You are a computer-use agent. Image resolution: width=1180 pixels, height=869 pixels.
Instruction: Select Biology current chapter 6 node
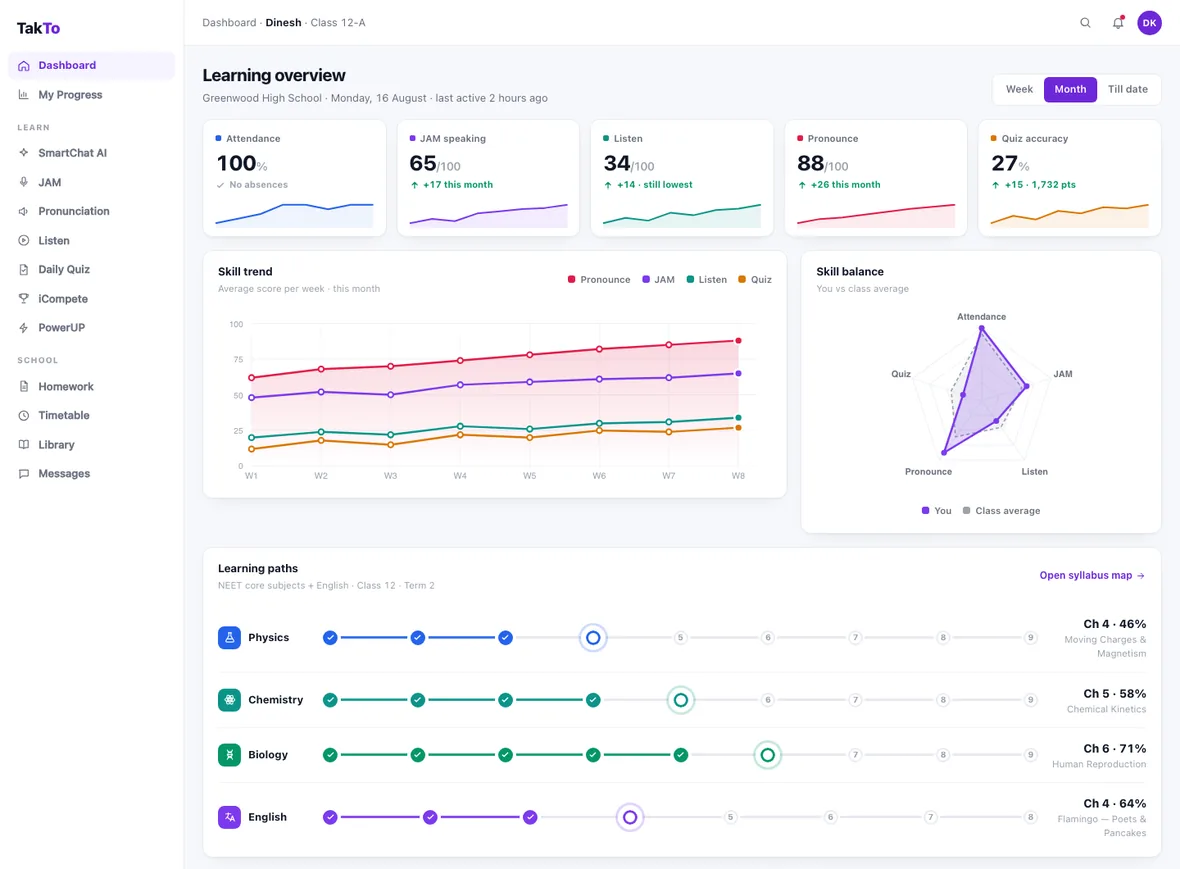(768, 755)
